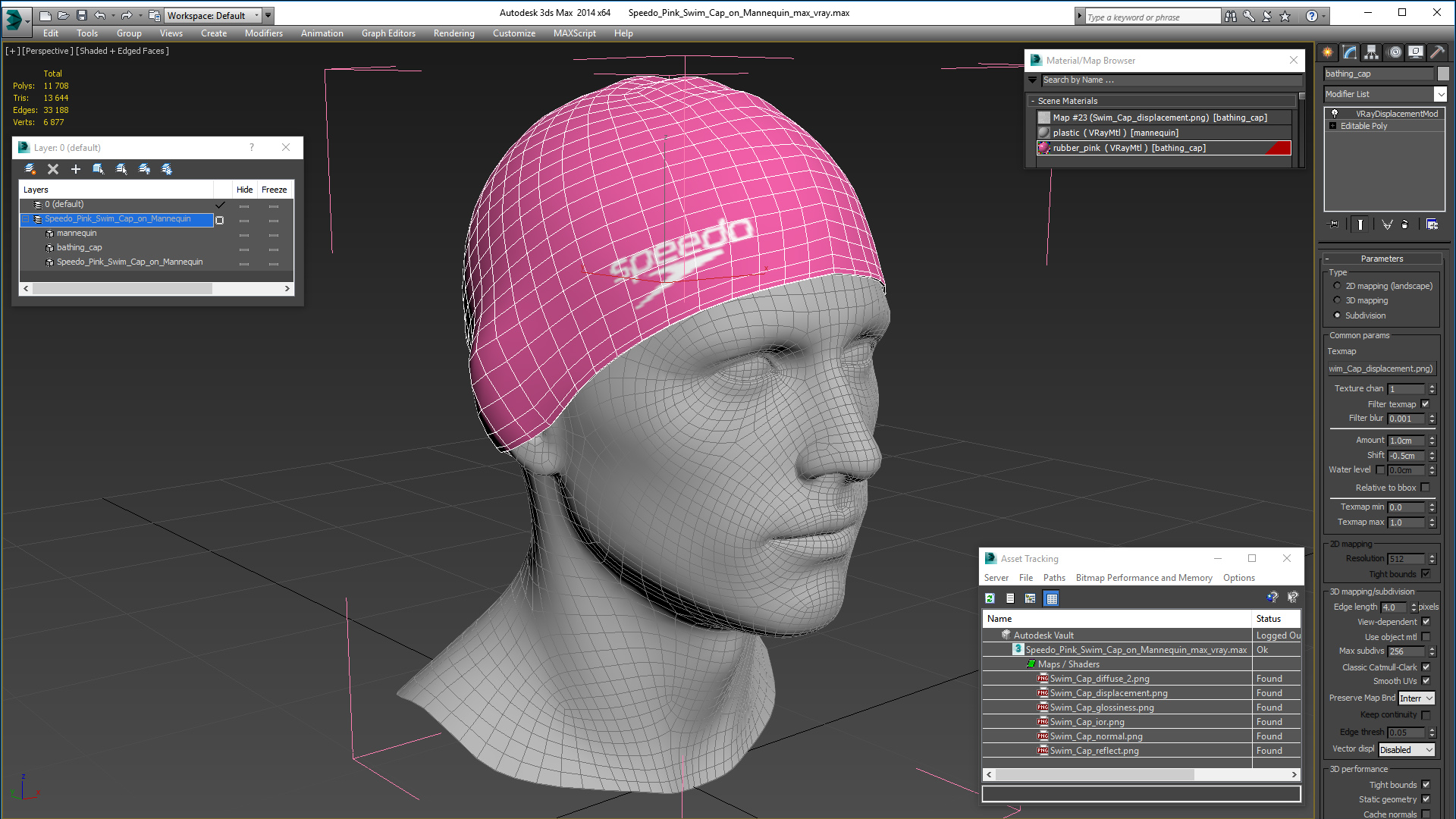This screenshot has width=1456, height=819.
Task: Click the Redo arrow icon
Action: (x=127, y=15)
